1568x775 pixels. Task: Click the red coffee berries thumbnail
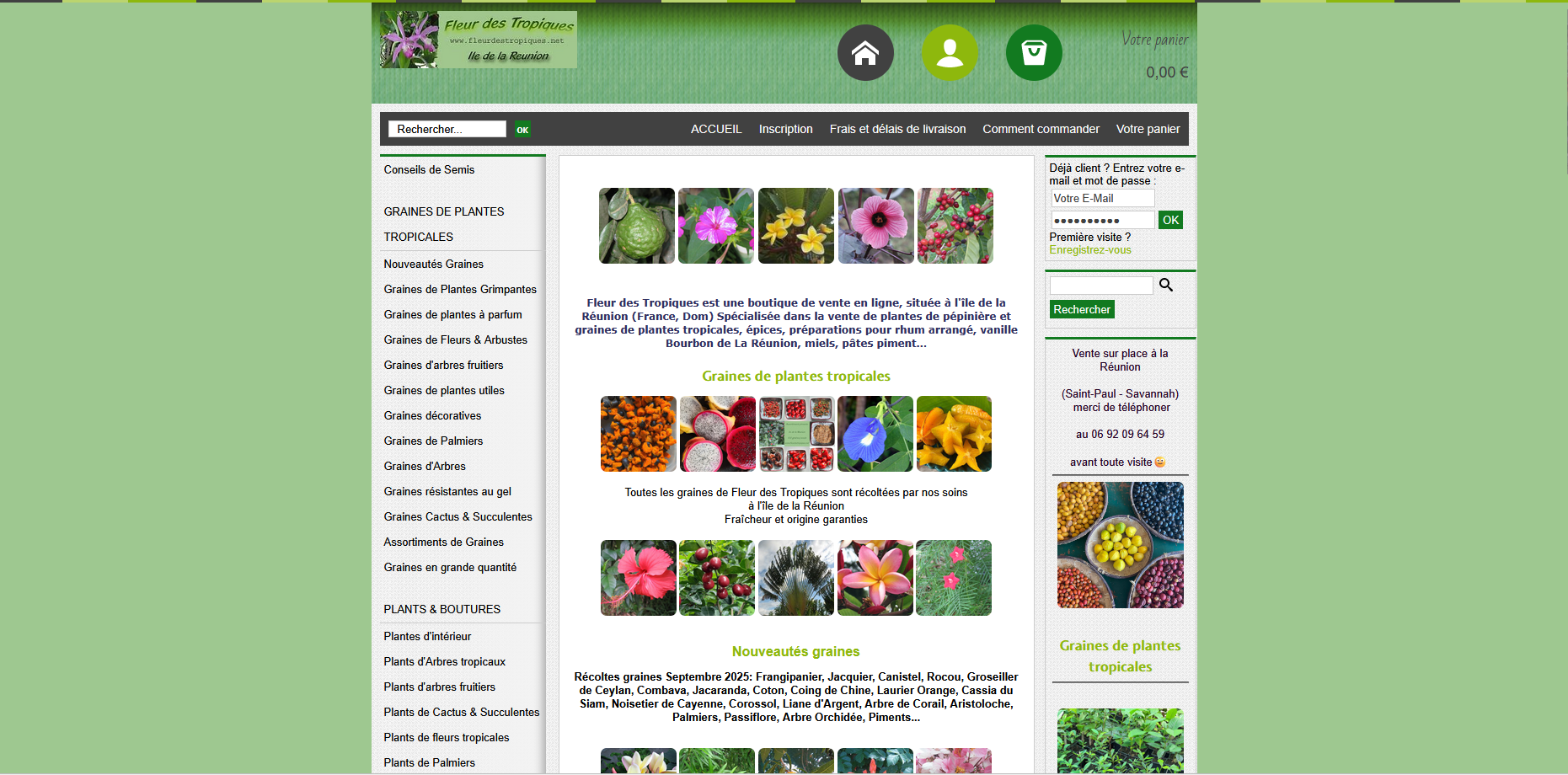(x=955, y=226)
